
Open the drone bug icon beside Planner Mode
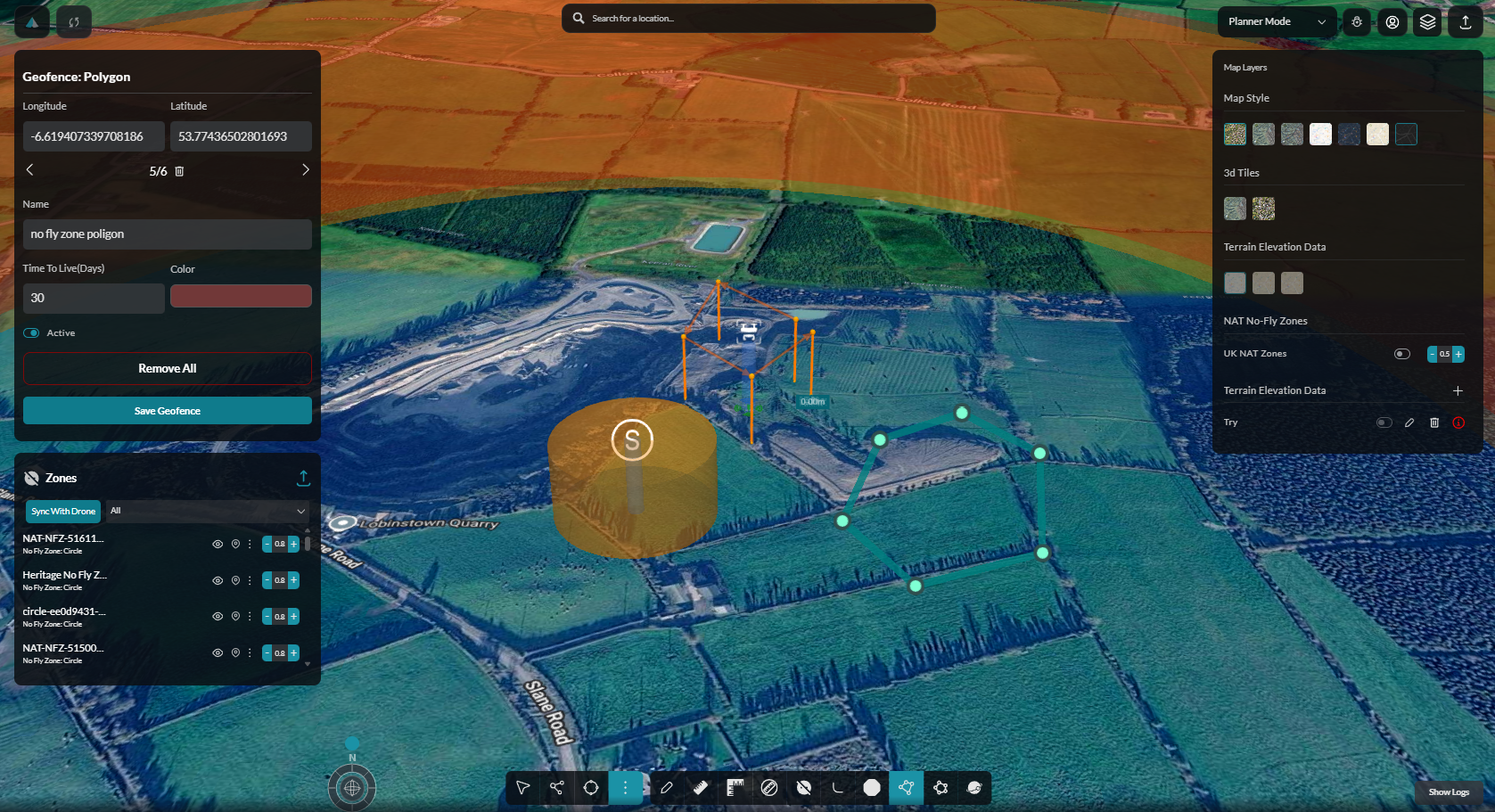point(1357,22)
